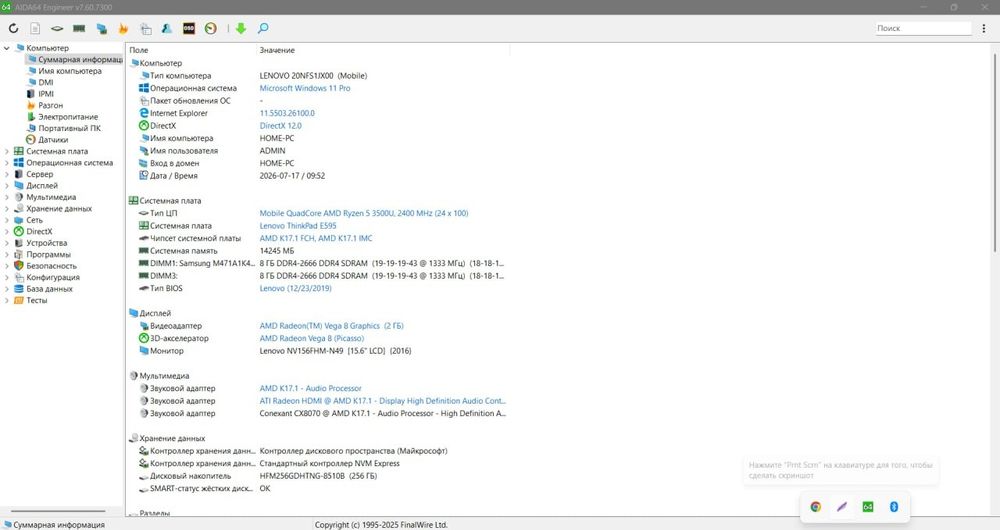Select Датчики in the sidebar tree
1000x530 pixels.
(53, 140)
